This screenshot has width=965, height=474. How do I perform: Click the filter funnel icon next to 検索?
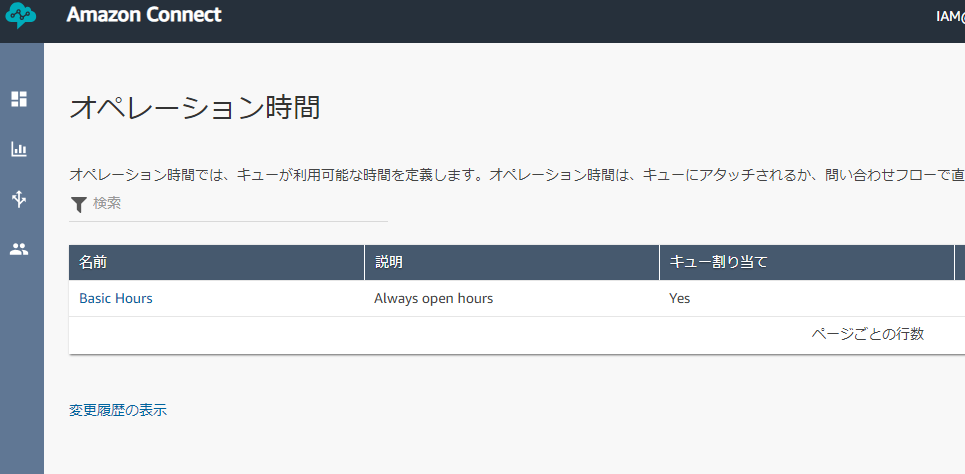click(79, 205)
